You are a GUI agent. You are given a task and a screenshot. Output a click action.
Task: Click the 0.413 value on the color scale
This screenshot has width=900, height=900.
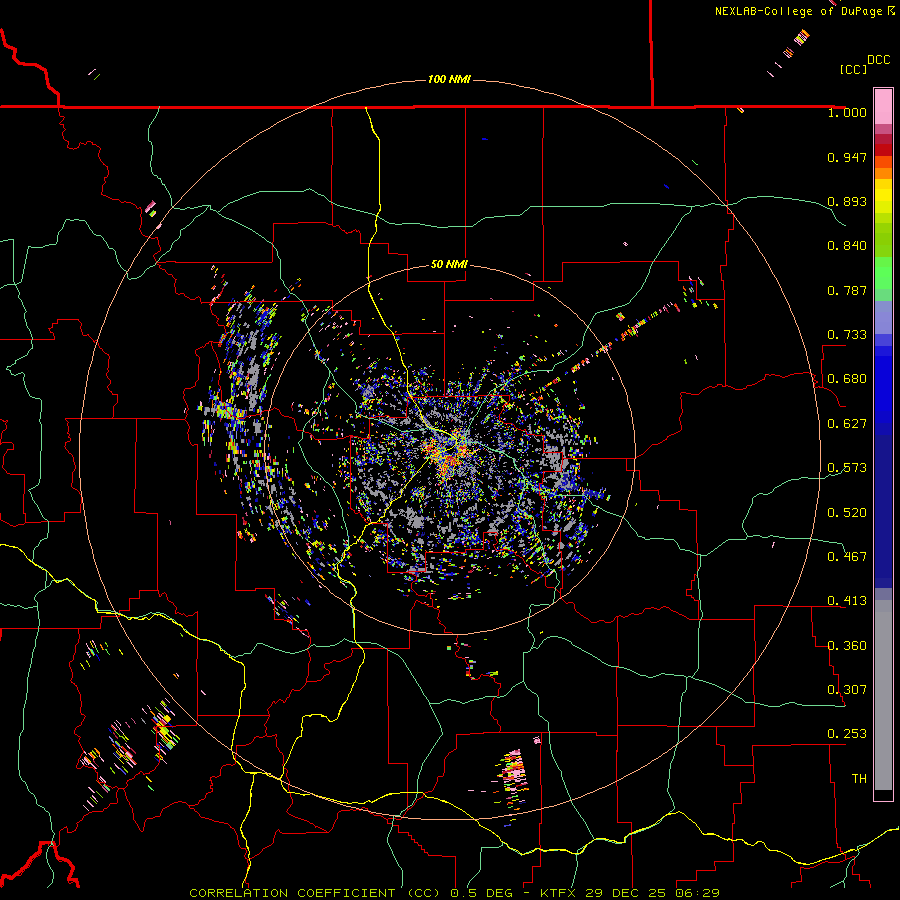[x=847, y=601]
